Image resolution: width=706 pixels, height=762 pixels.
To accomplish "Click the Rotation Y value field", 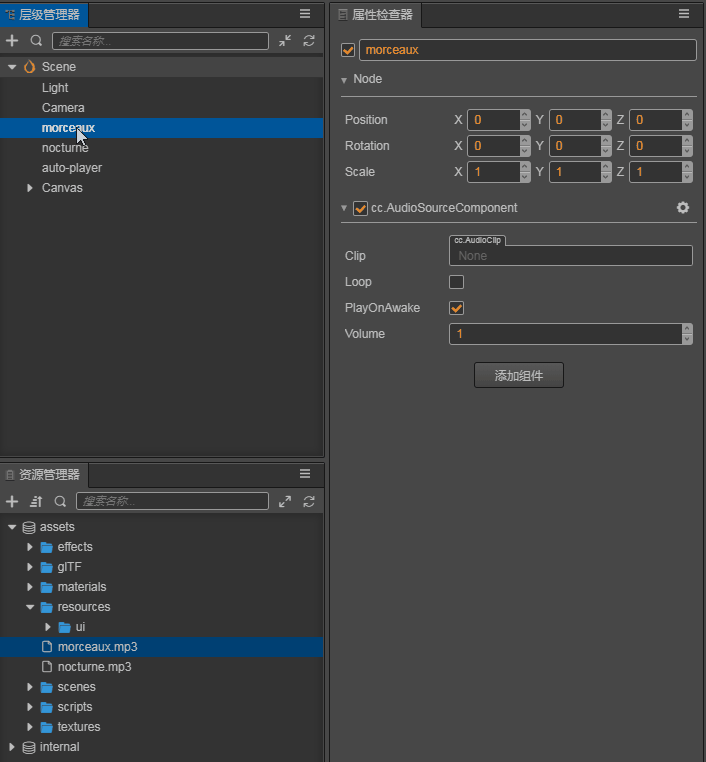I will [x=575, y=146].
